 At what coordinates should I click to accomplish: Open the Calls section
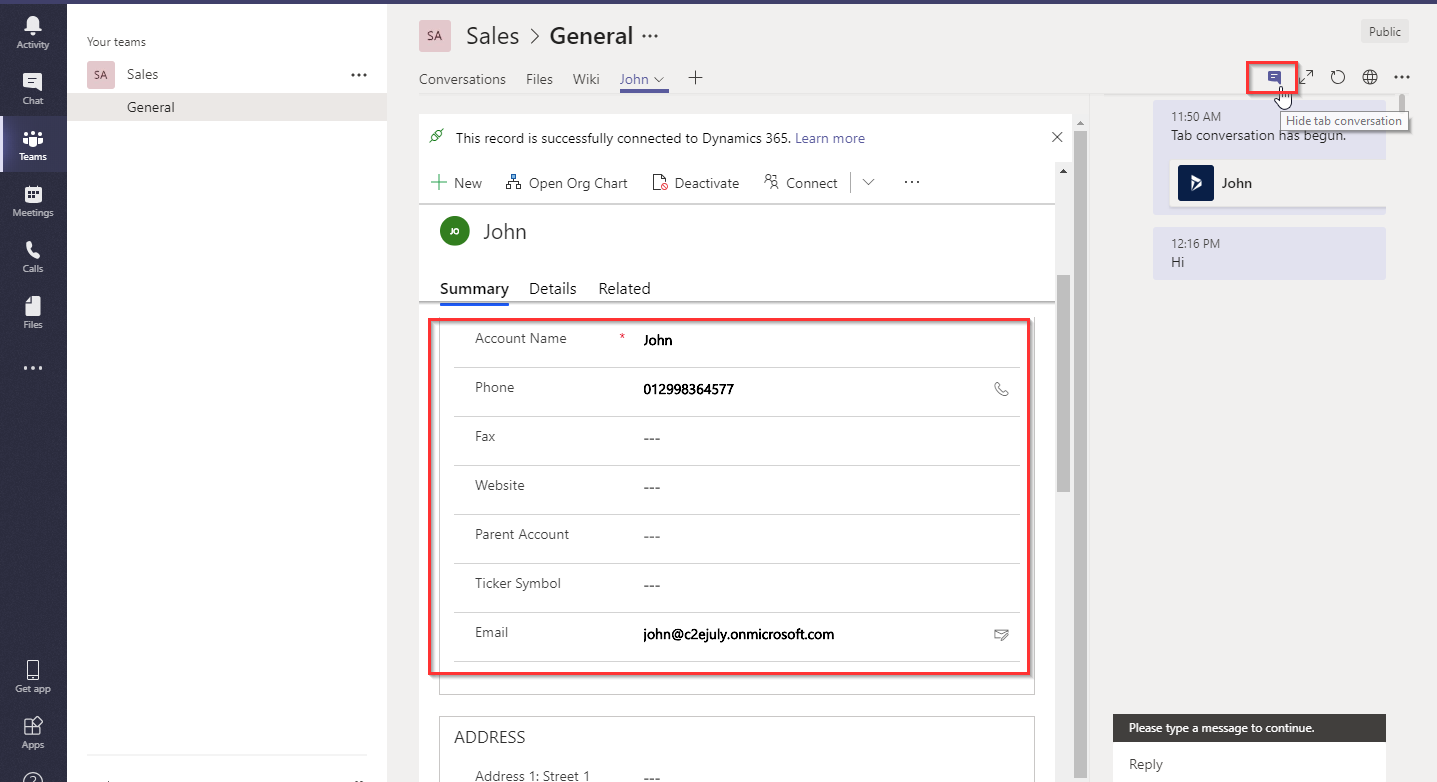tap(33, 257)
